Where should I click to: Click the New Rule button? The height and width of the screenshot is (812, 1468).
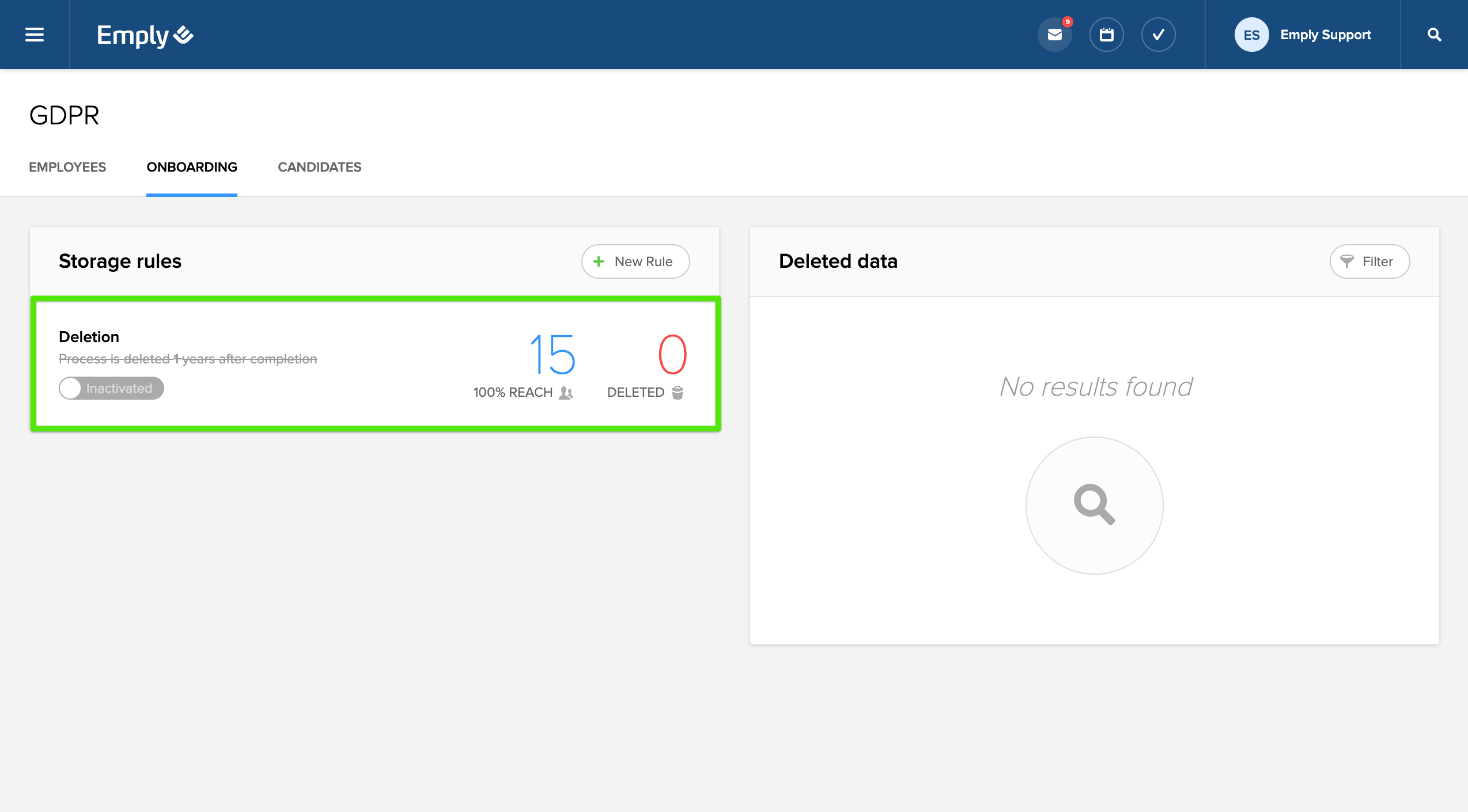tap(635, 261)
